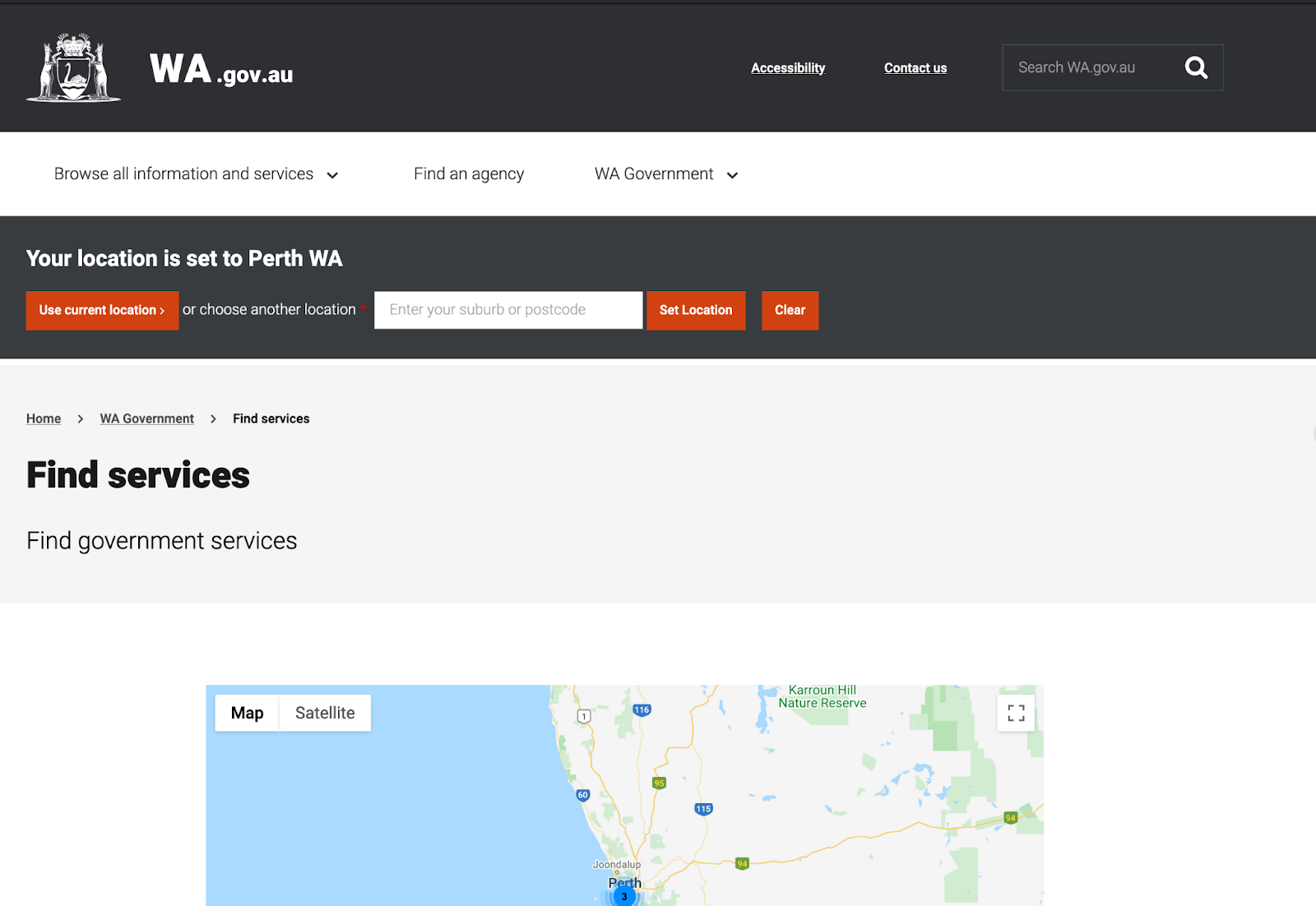Open the Contact us link
1316x906 pixels.
tap(915, 68)
